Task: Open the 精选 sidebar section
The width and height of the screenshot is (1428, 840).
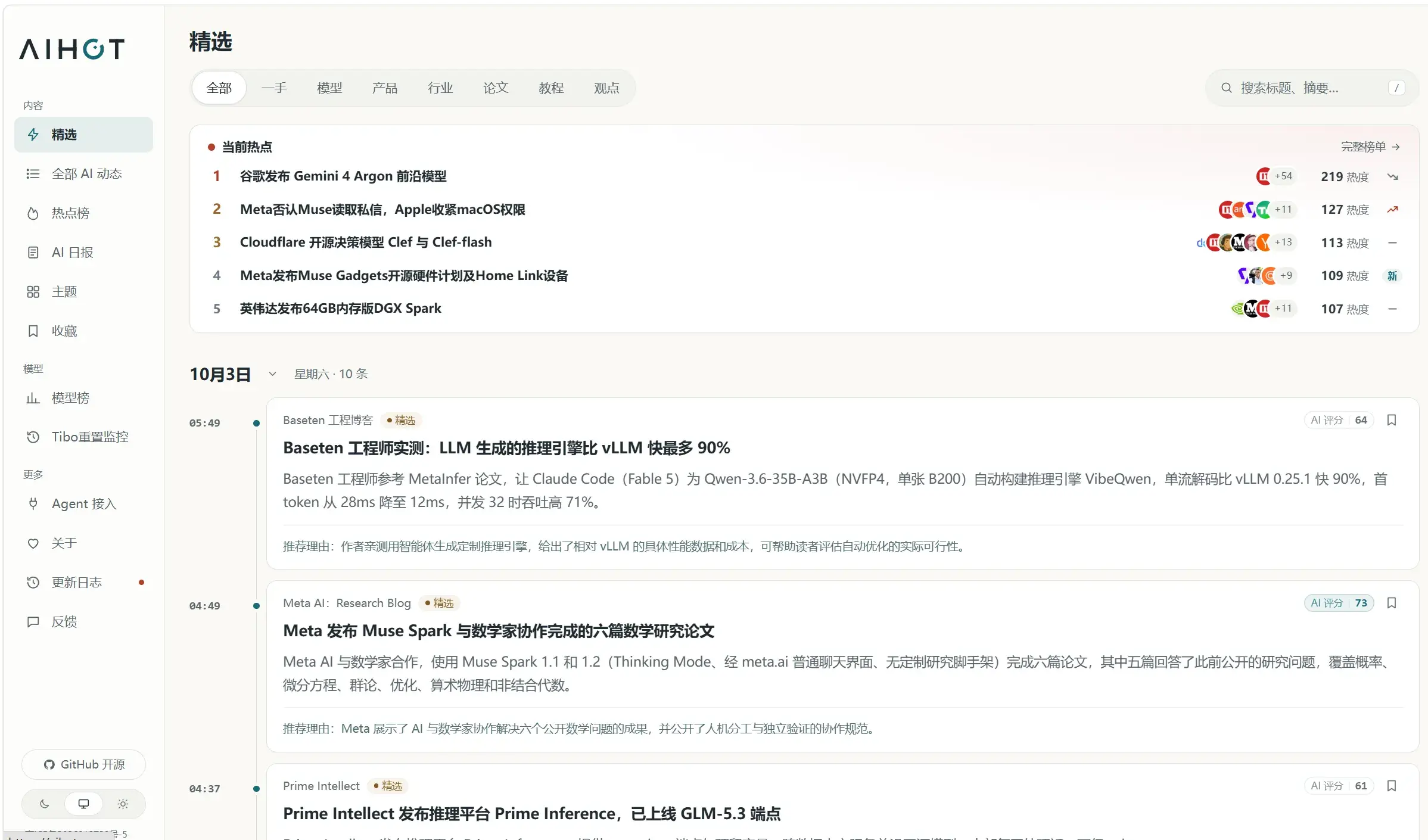Action: tap(83, 135)
